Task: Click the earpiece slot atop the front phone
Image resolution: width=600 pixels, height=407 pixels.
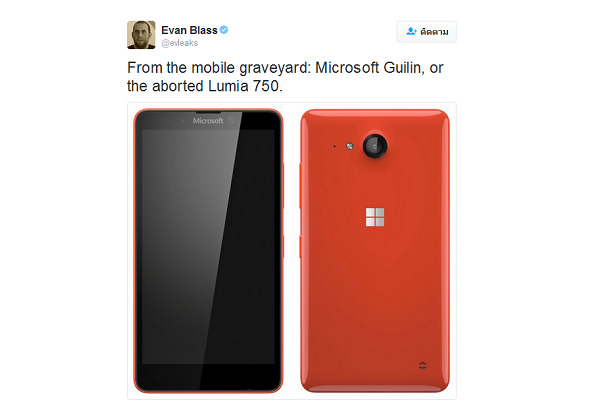Action: click(208, 112)
